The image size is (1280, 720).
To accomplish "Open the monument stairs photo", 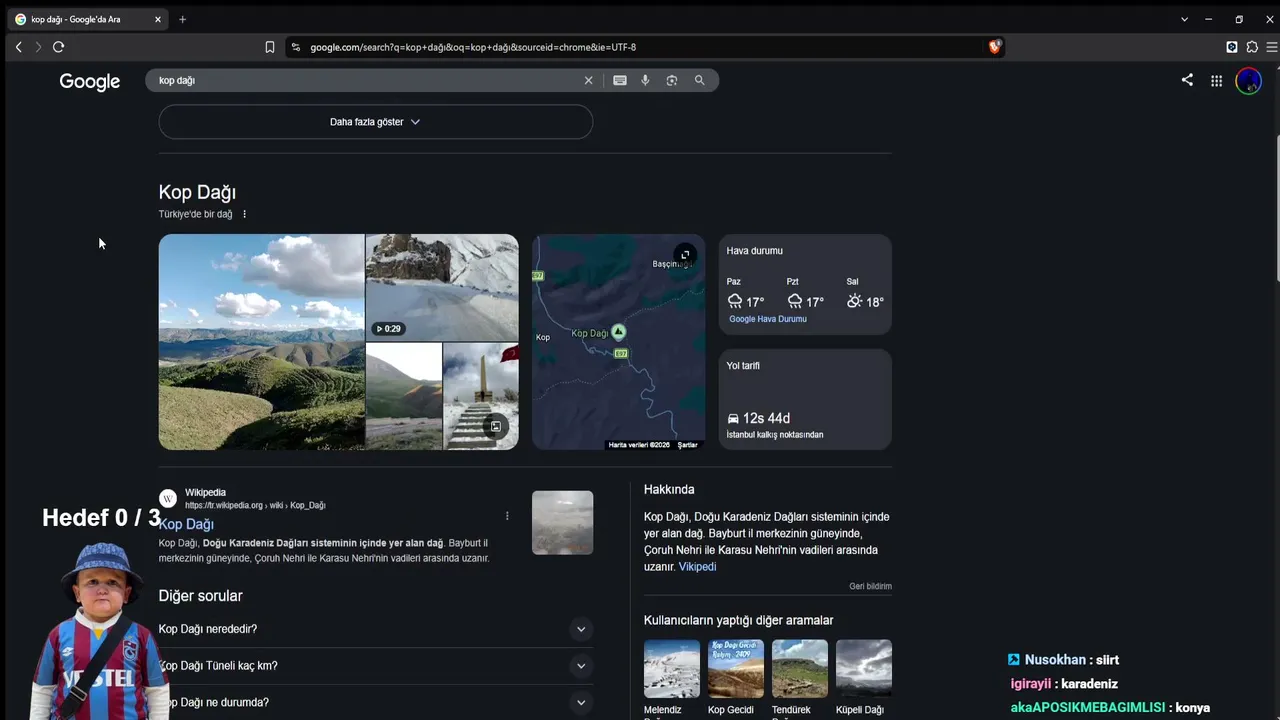I will tap(481, 396).
